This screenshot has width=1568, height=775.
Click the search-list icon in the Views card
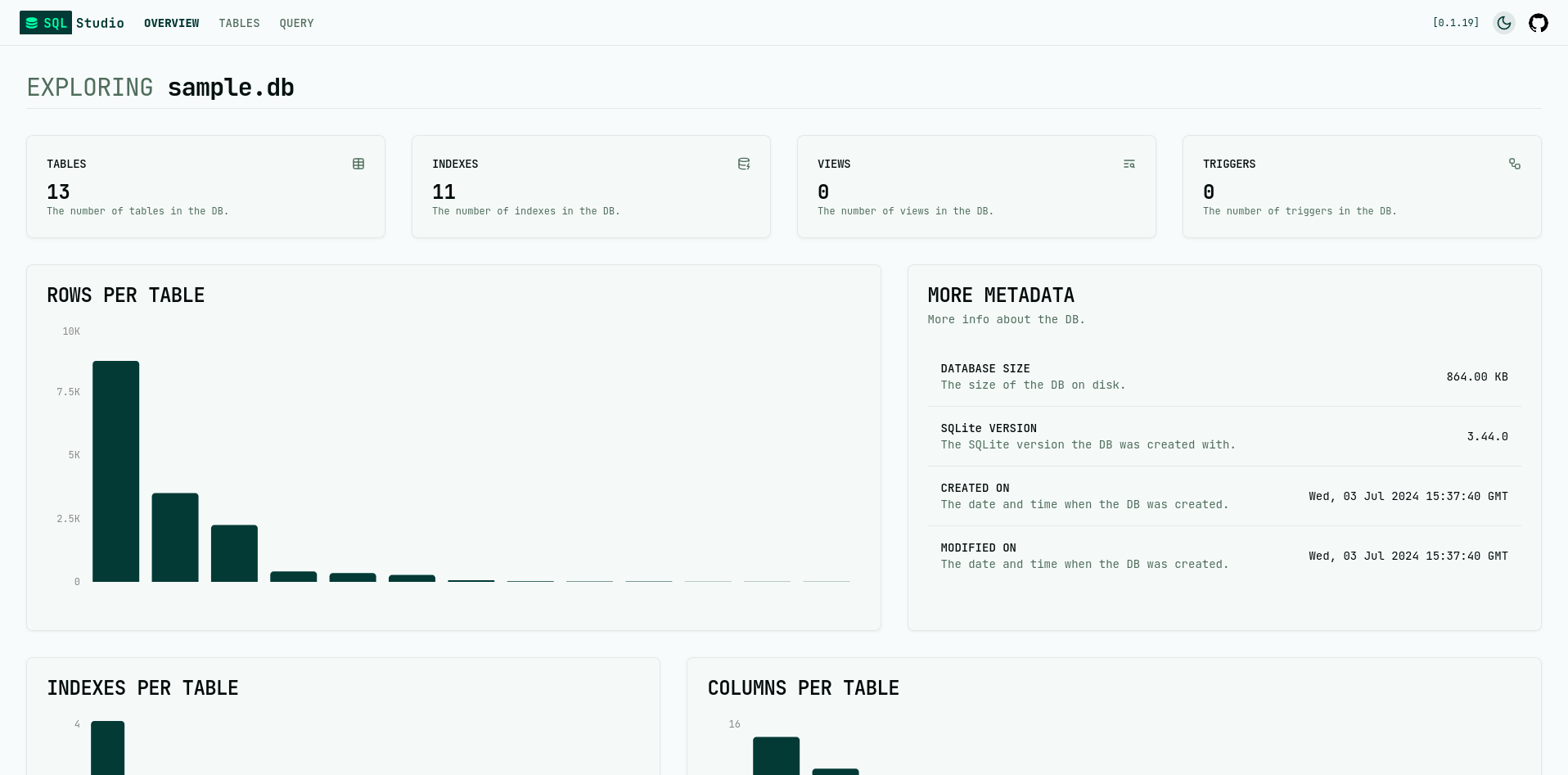tap(1129, 164)
